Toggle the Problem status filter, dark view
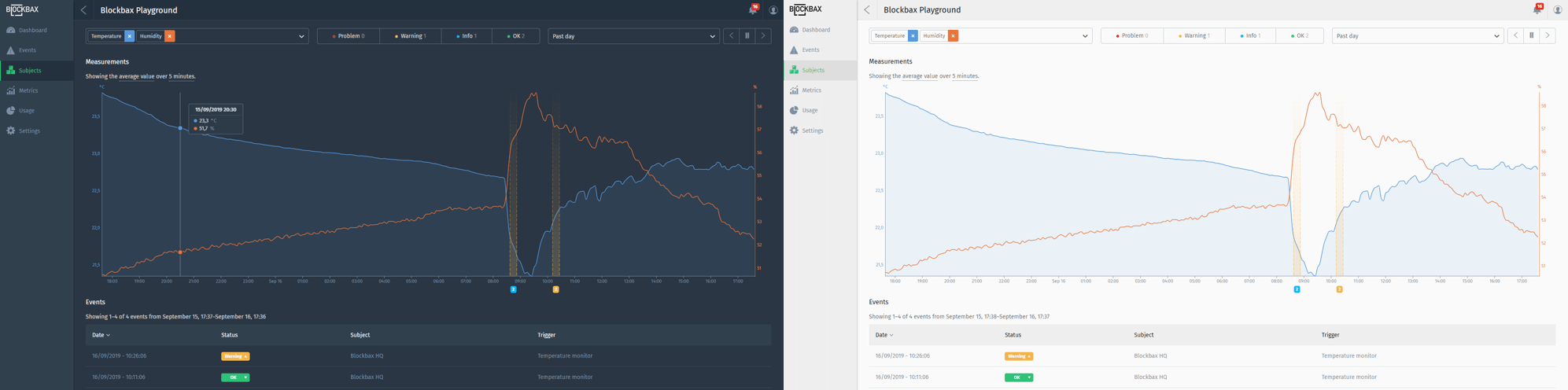This screenshot has height=390, width=1568. [x=348, y=36]
